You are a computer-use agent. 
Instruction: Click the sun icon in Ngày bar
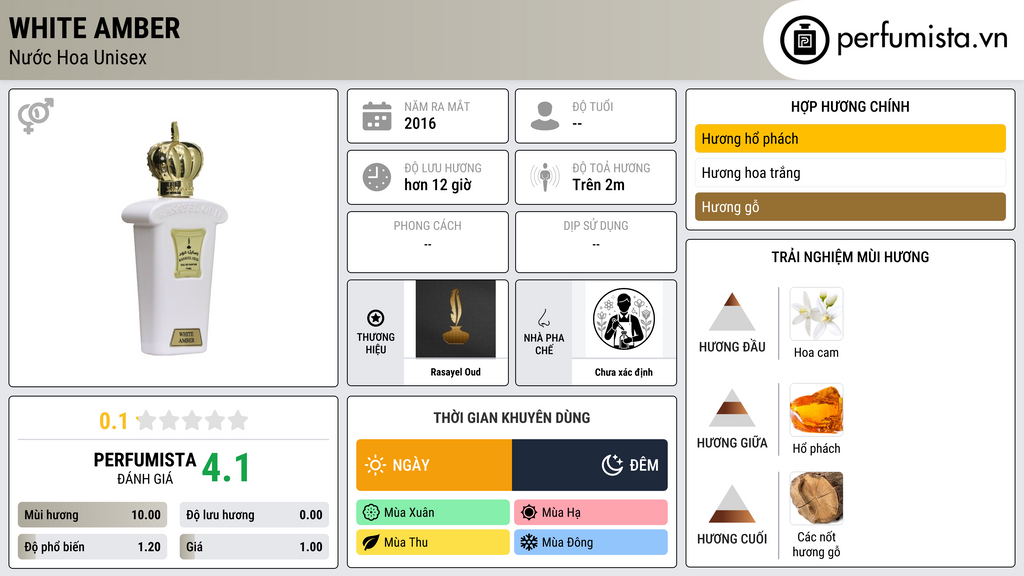click(x=376, y=465)
